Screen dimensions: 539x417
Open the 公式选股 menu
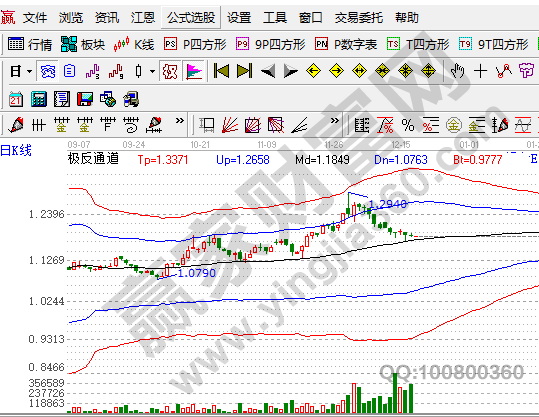[x=191, y=17]
